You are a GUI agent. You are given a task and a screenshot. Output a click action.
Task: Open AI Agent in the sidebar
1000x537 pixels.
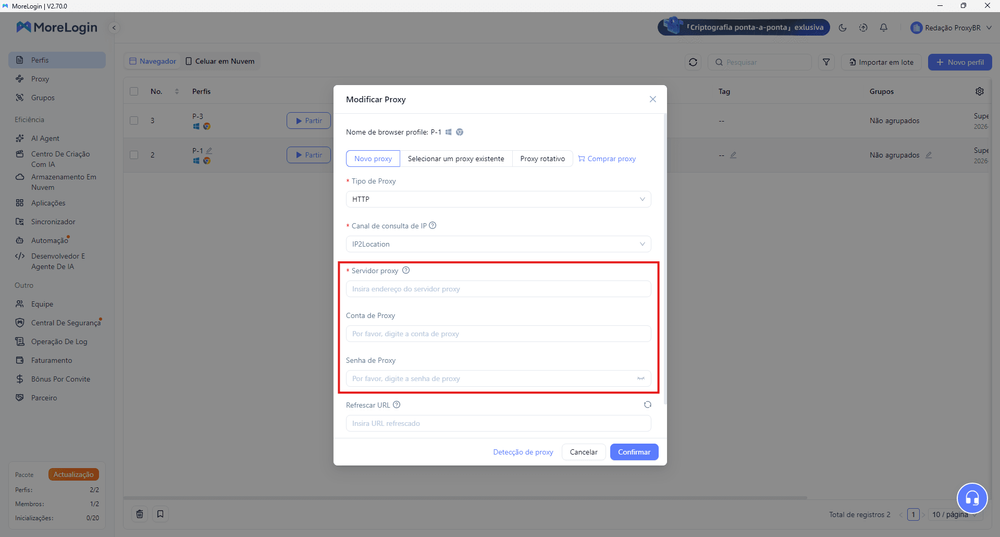click(57, 138)
